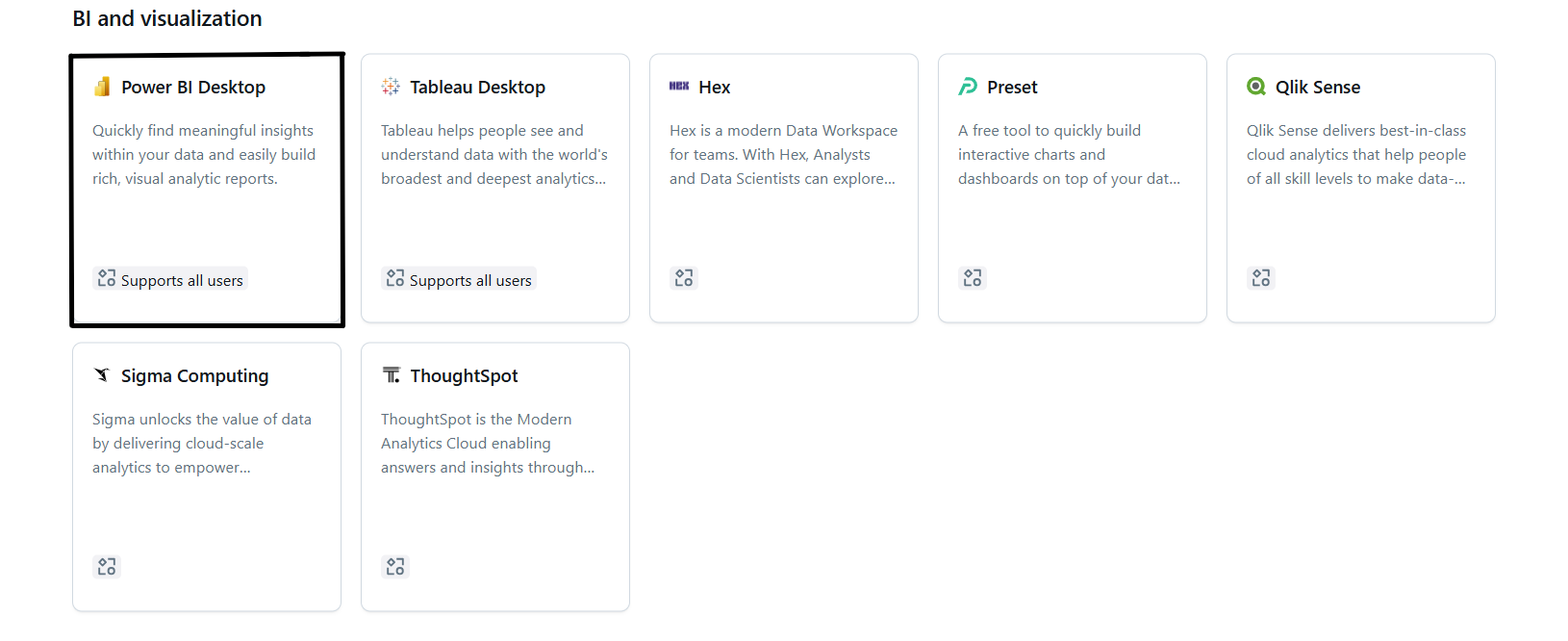Click the badge icon on Hex card
The width and height of the screenshot is (1568, 641).
click(684, 278)
